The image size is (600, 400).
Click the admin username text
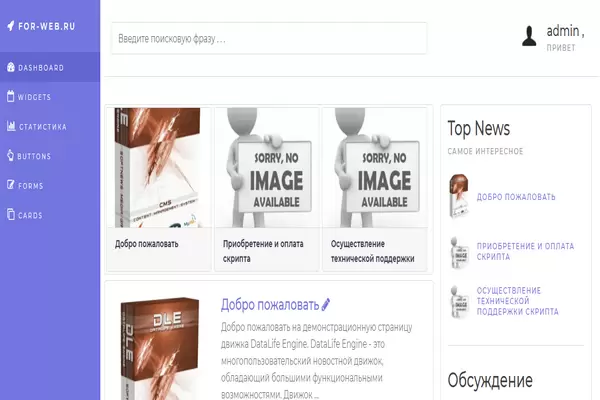(x=565, y=33)
